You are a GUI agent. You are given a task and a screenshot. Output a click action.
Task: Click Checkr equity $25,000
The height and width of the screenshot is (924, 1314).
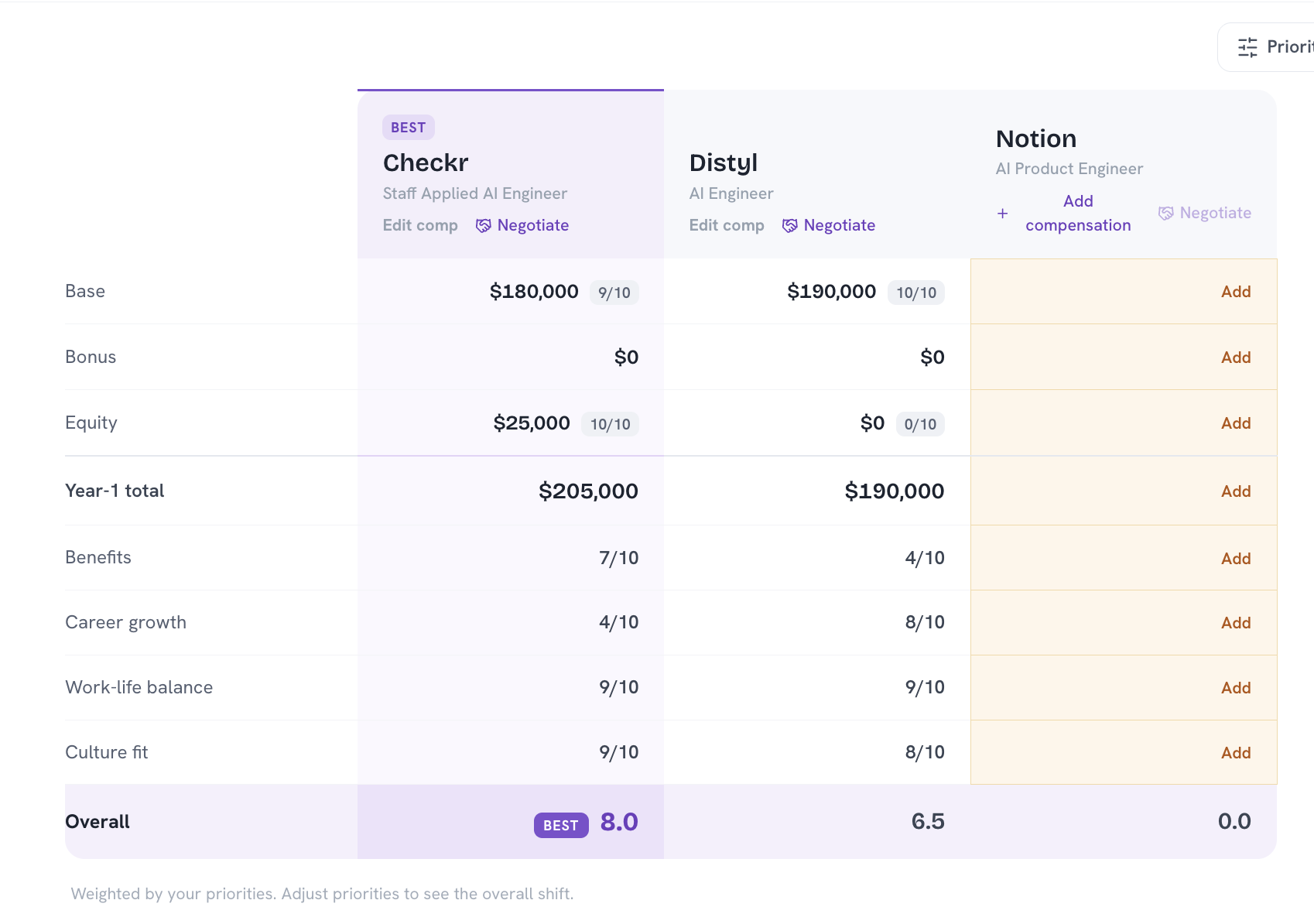click(532, 423)
